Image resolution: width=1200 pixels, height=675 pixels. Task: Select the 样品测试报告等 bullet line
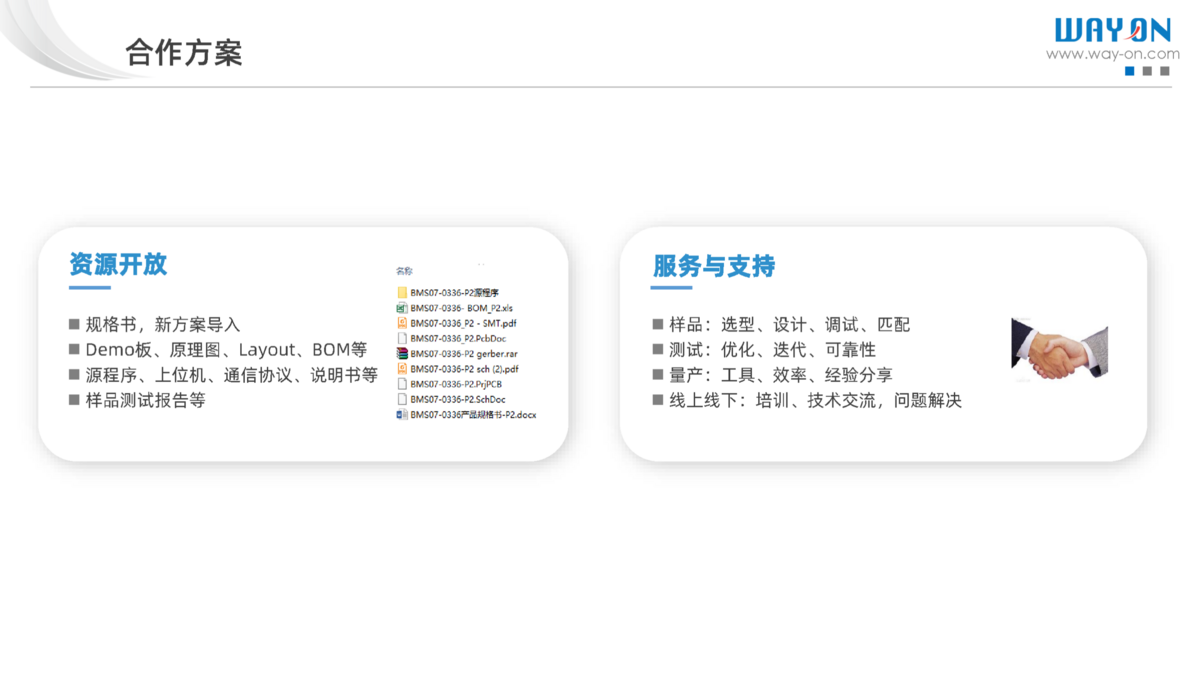pyautogui.click(x=145, y=400)
